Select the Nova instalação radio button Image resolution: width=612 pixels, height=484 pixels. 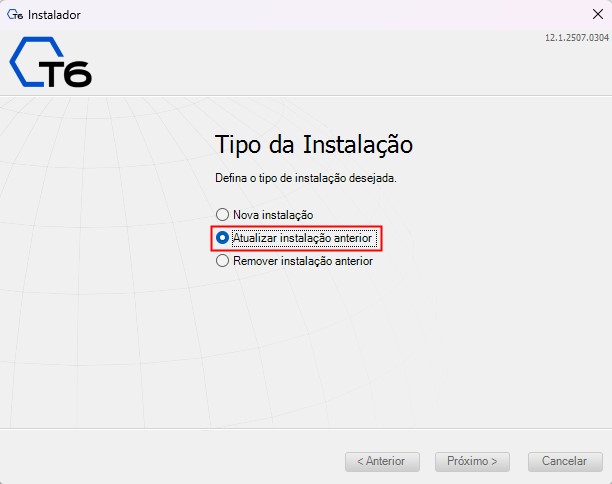click(222, 215)
